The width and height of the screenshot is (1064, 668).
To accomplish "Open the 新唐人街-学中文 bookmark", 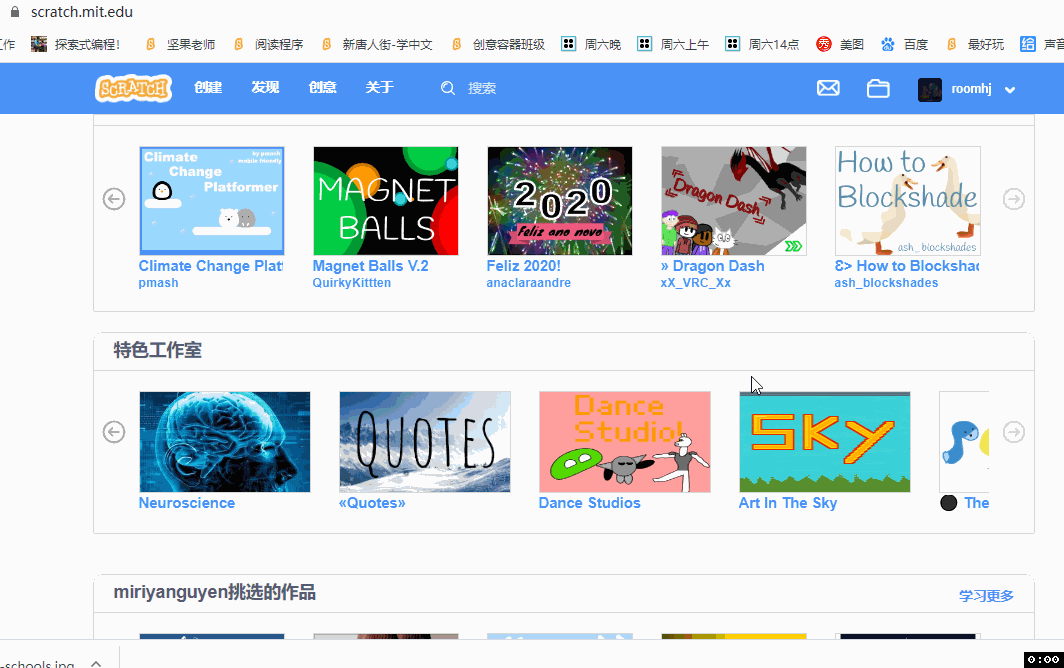I will coord(377,44).
